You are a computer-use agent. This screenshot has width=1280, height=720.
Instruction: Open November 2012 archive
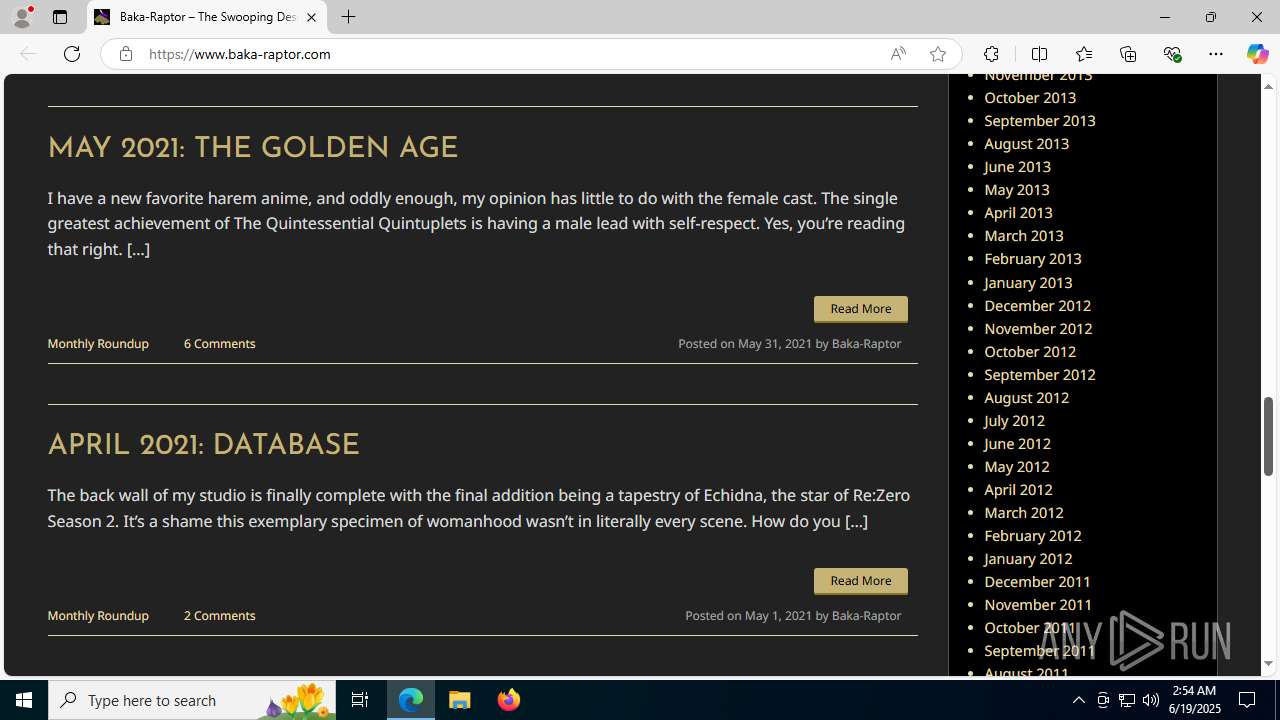tap(1038, 328)
